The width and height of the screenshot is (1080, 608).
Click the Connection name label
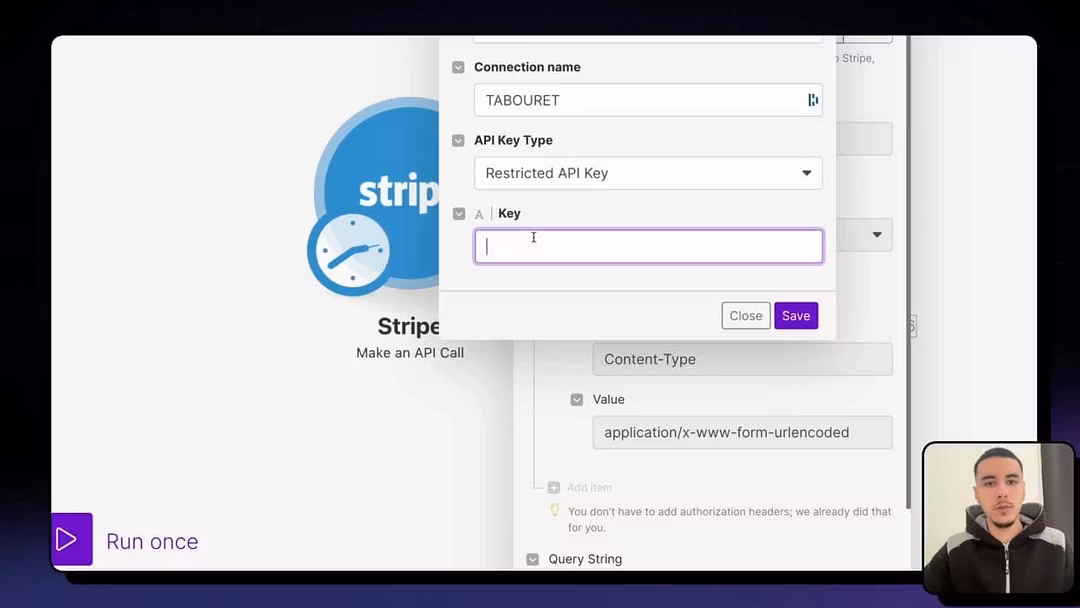pos(527,67)
